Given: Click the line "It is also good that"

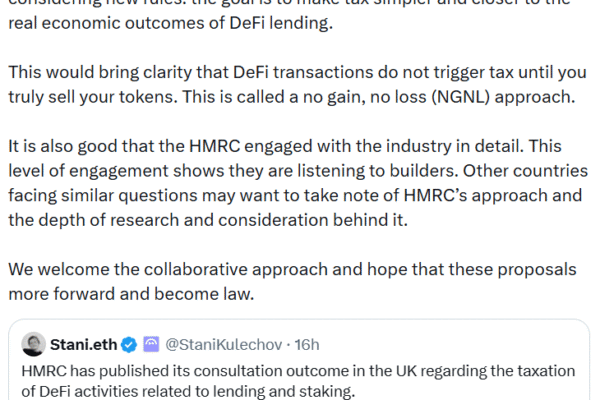Looking at the screenshot, I should tap(285, 146).
